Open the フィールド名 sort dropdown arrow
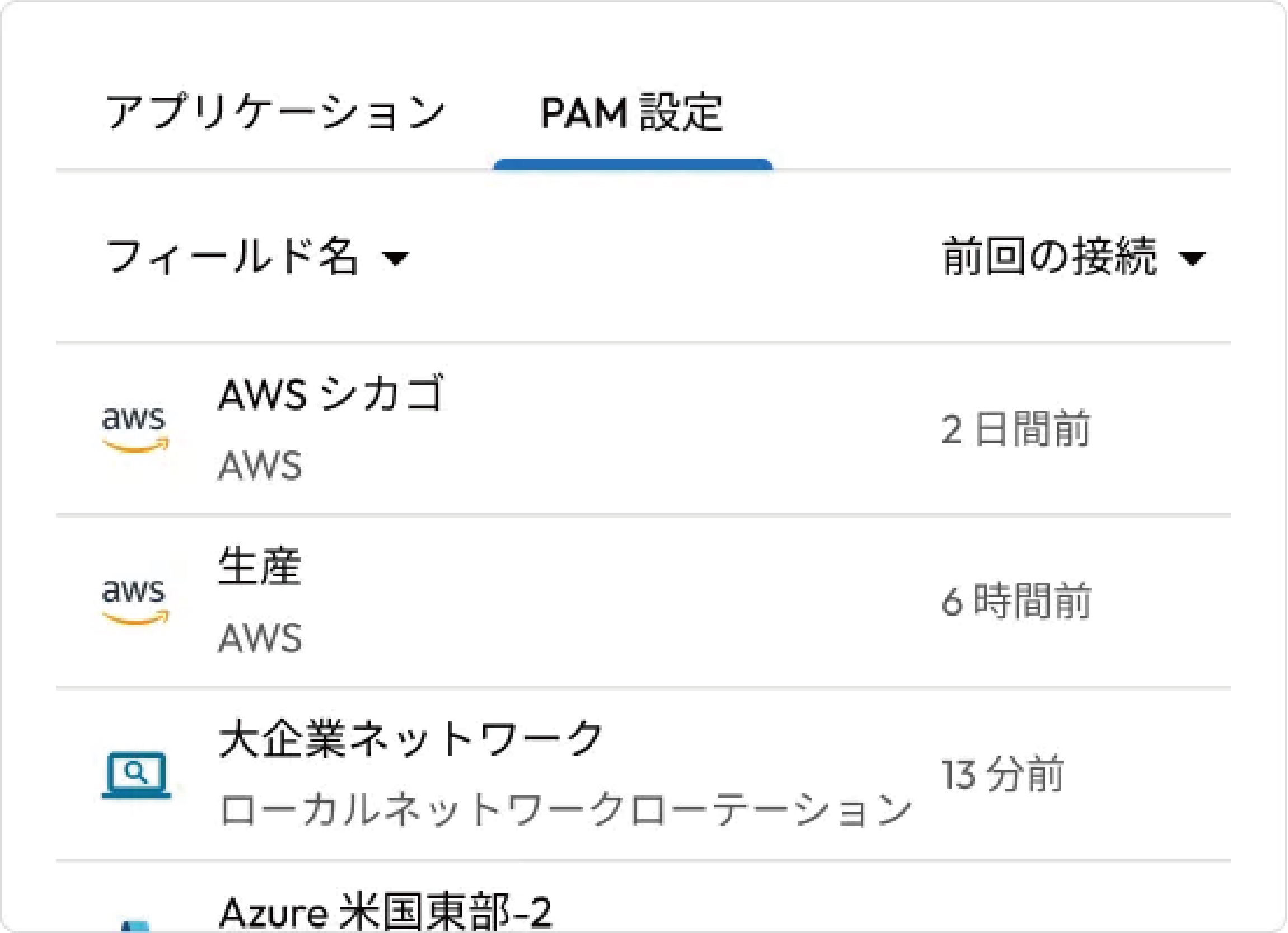The height and width of the screenshot is (933, 1288). tap(395, 259)
